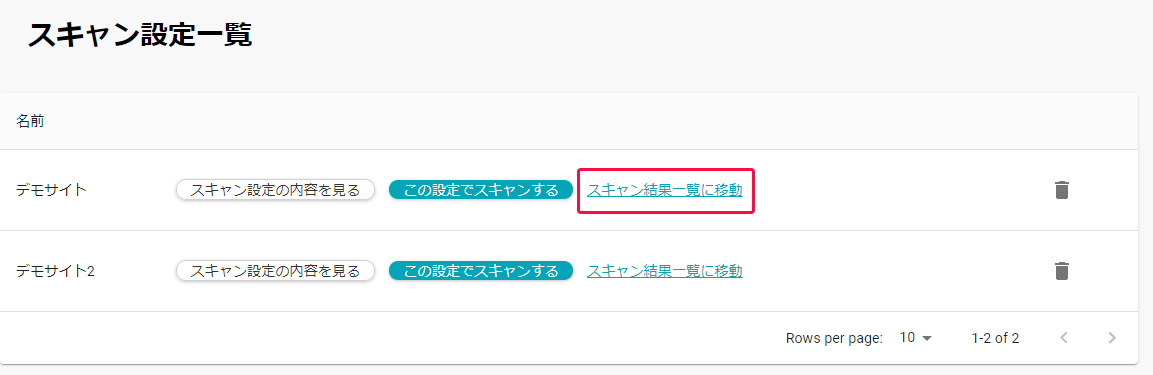The image size is (1153, 375).
Task: View scan setting contents for デモサイト
Action: 275,190
